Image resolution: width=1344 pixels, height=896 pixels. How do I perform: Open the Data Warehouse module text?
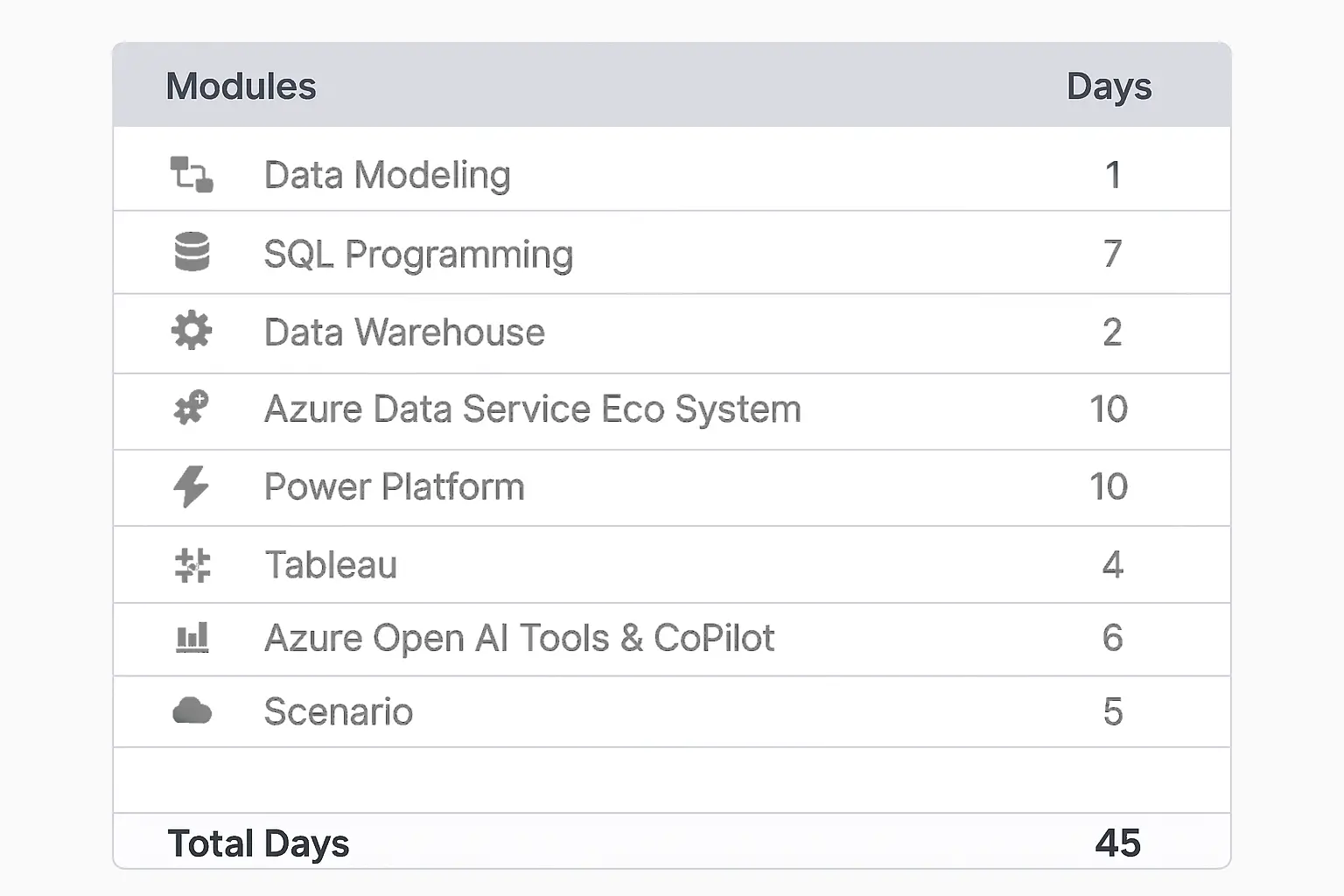[404, 332]
